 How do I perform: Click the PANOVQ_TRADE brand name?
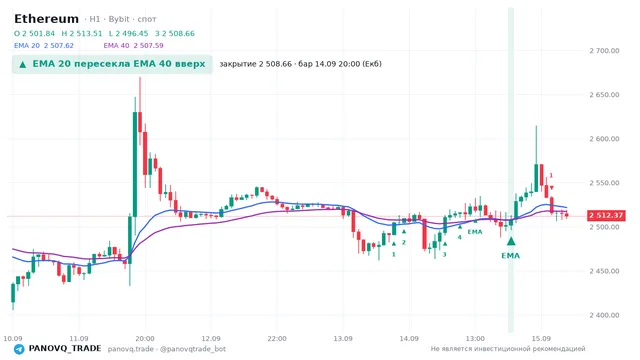point(65,349)
